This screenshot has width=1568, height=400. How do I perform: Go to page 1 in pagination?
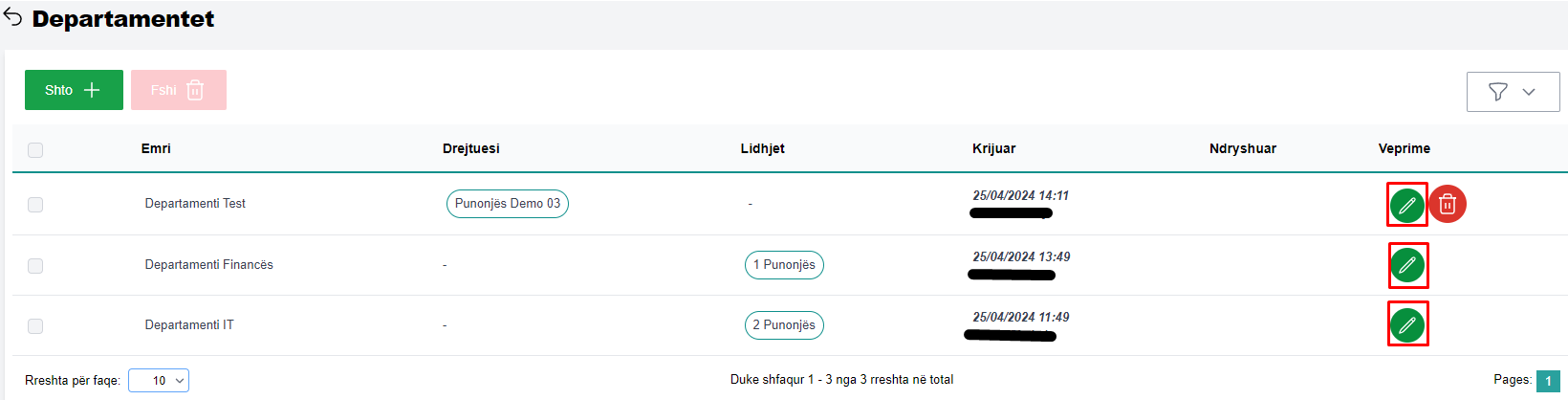pyautogui.click(x=1548, y=381)
